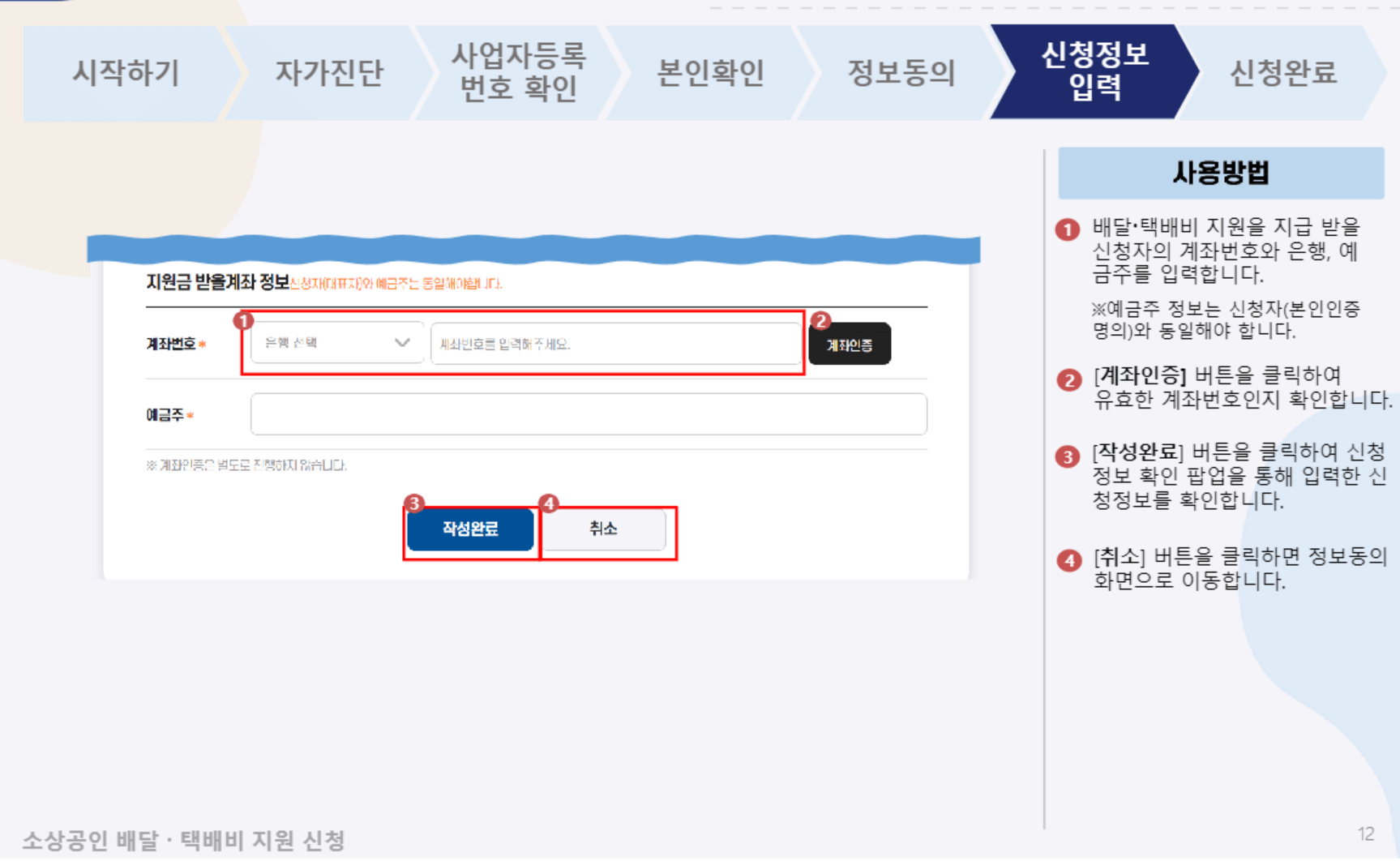
Task: Click the instruction starting with 배달·택배비 지원을
Action: (x=1226, y=251)
